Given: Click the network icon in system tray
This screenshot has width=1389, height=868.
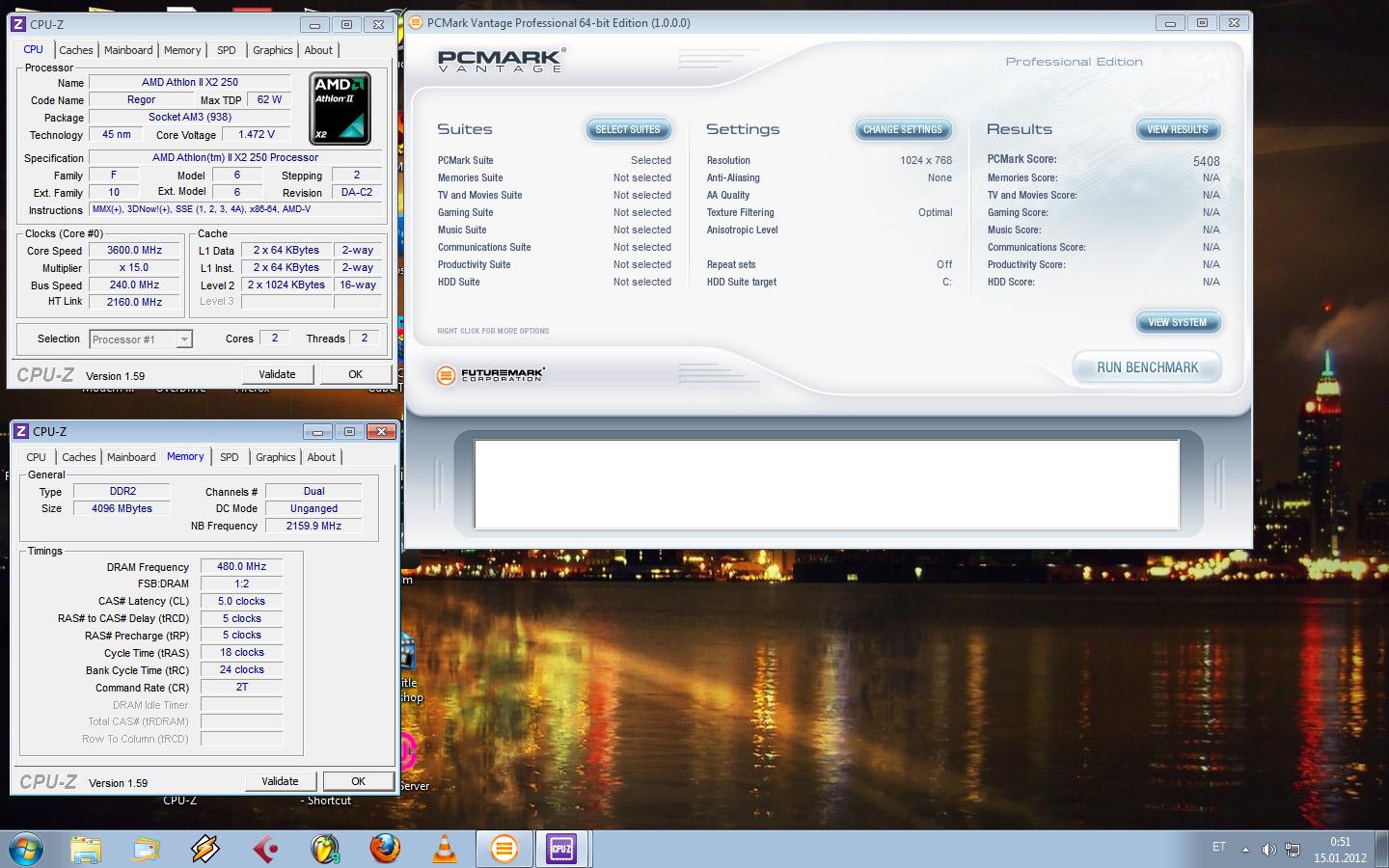Looking at the screenshot, I should tap(1292, 850).
